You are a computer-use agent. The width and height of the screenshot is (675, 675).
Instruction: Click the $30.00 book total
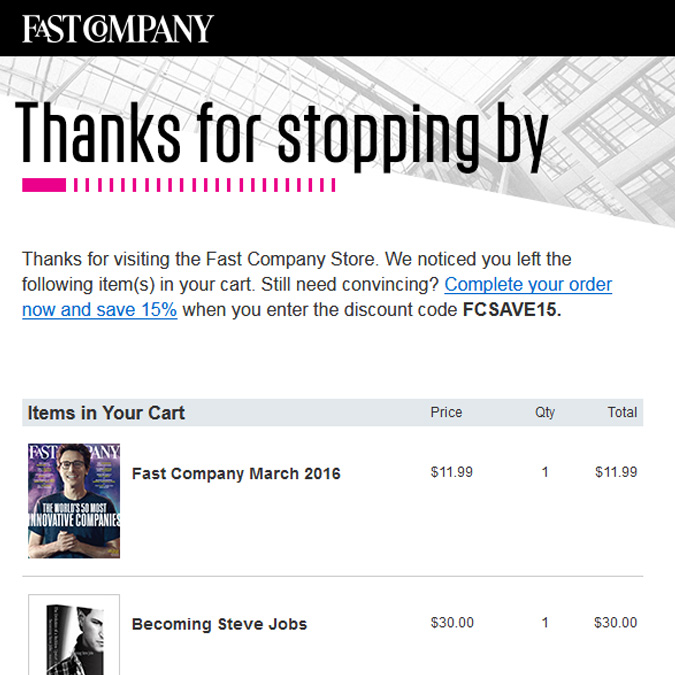[x=616, y=623]
